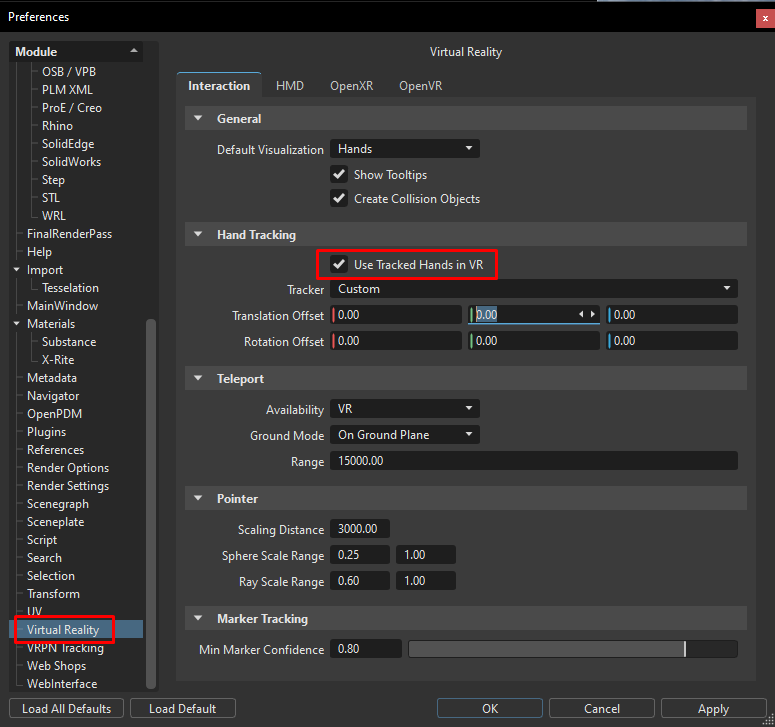Switch to the OpenXR tab
This screenshot has width=775, height=727.
(351, 86)
